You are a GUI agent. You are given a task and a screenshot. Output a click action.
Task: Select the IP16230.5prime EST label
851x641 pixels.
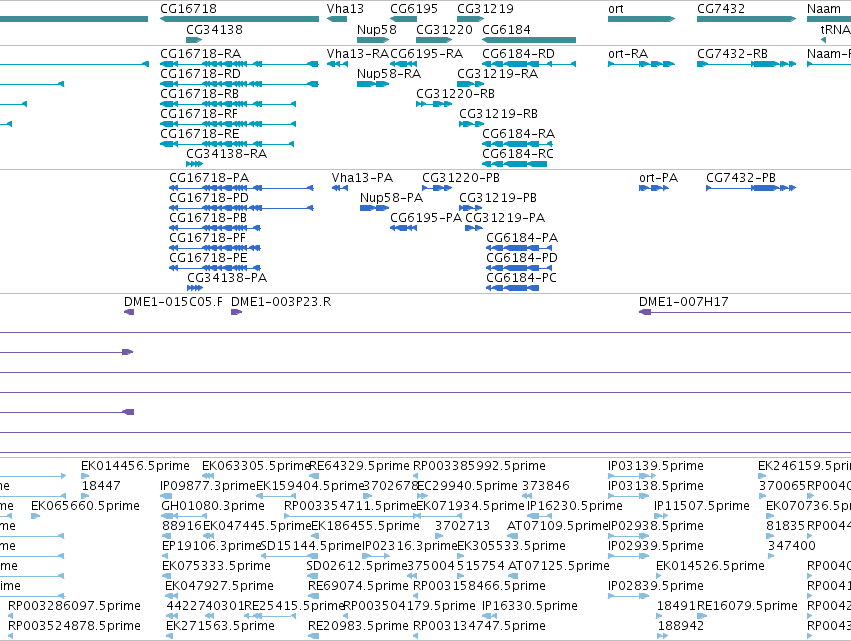coord(575,506)
